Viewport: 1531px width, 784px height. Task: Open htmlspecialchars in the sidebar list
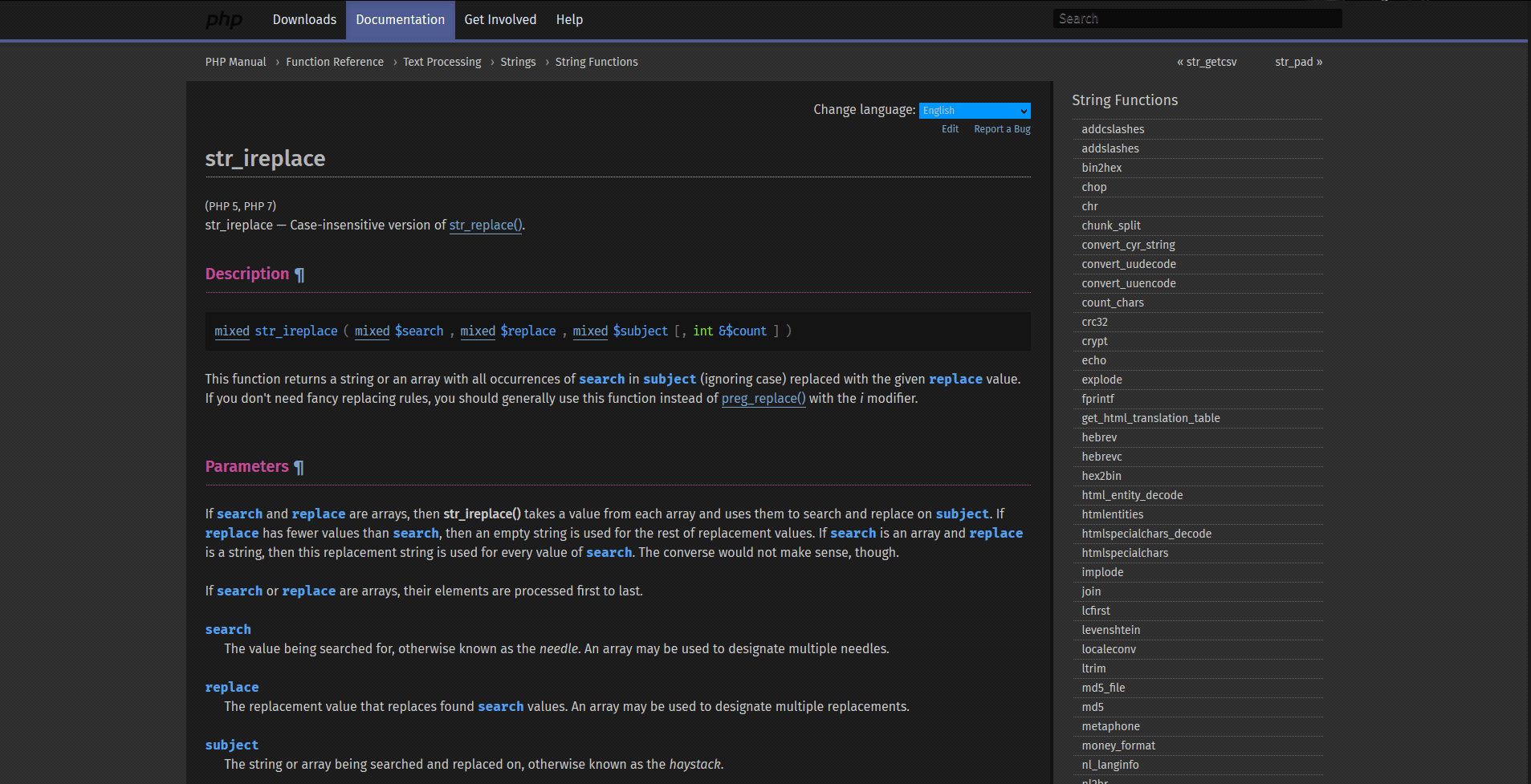[x=1125, y=553]
